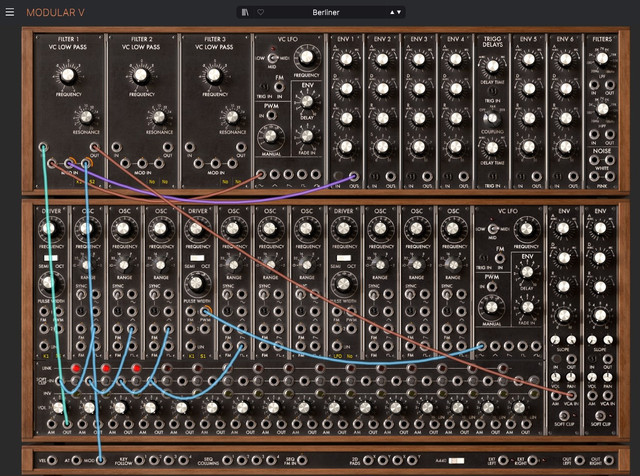The image size is (640, 476).
Task: Flip top VC LFO LOW/MID/MIDI switch
Action: click(x=273, y=58)
